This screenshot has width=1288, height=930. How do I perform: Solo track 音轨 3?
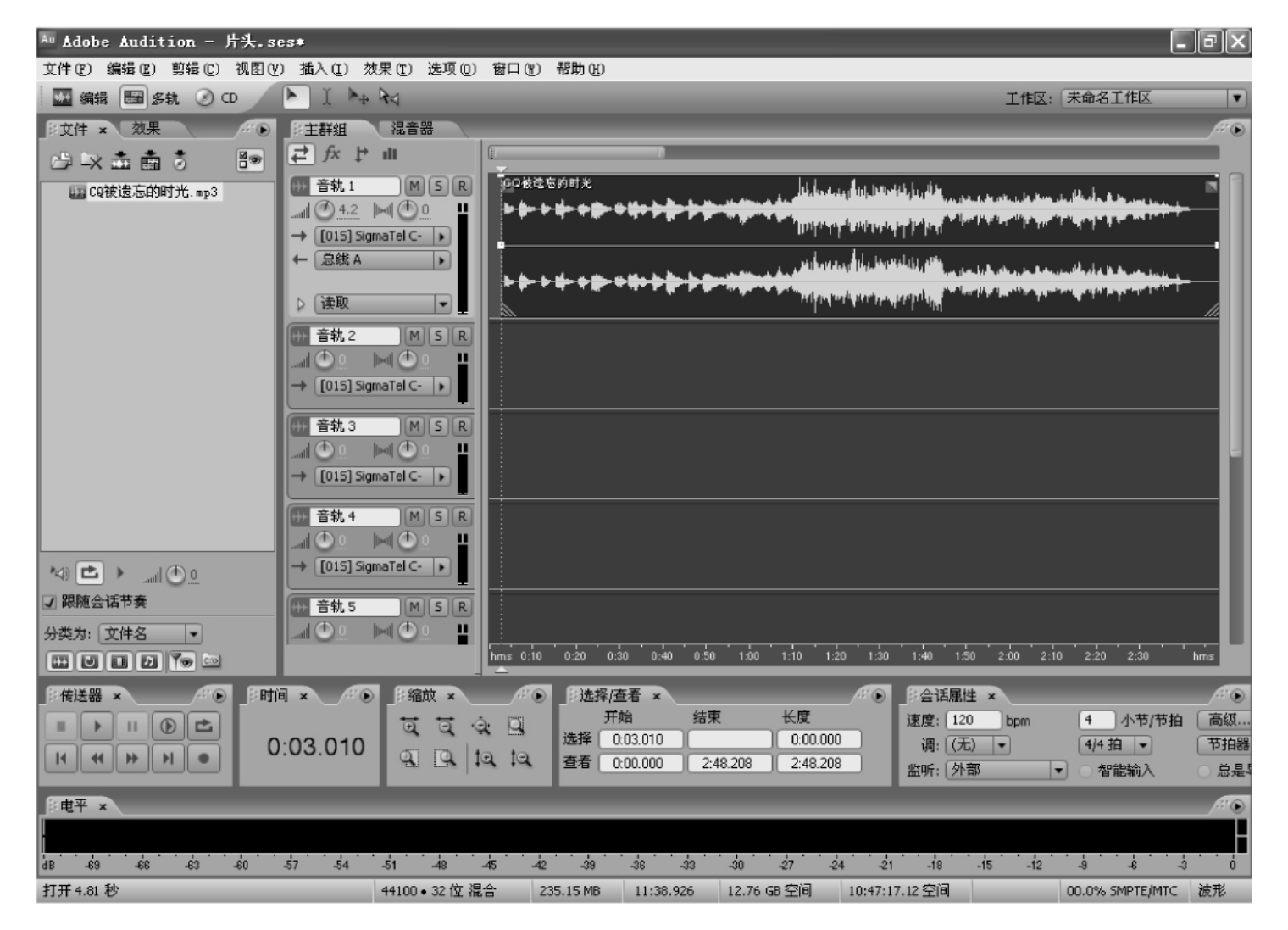438,426
